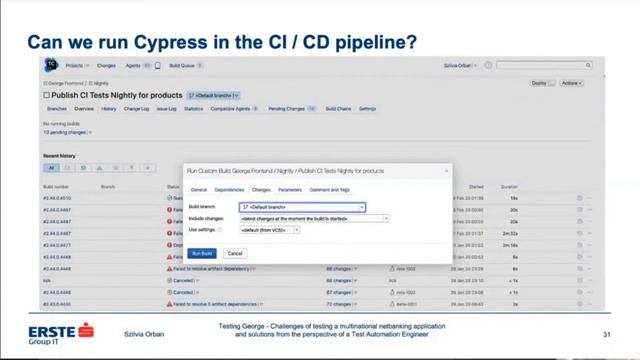Expand the Projects menu in the top bar
The width and height of the screenshot is (640, 360).
coord(77,66)
